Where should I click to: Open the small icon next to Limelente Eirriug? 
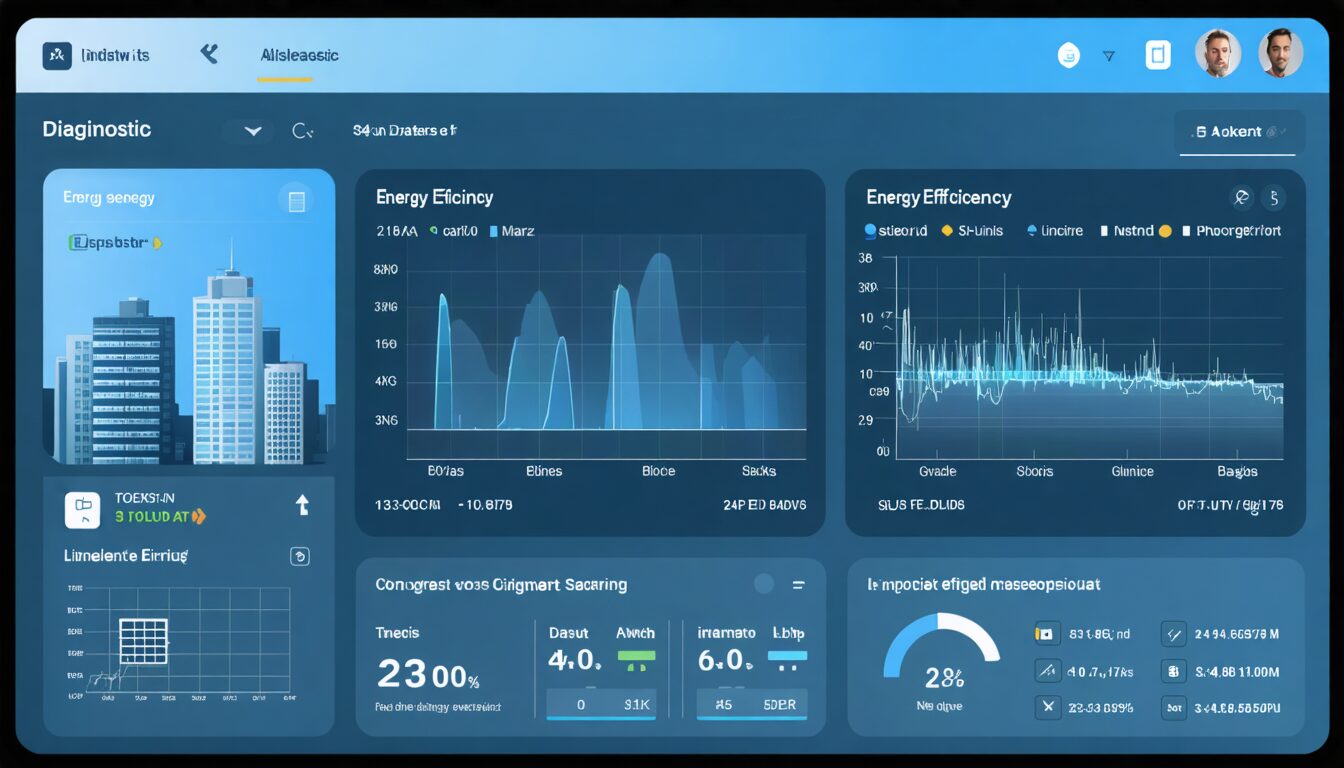(x=299, y=557)
